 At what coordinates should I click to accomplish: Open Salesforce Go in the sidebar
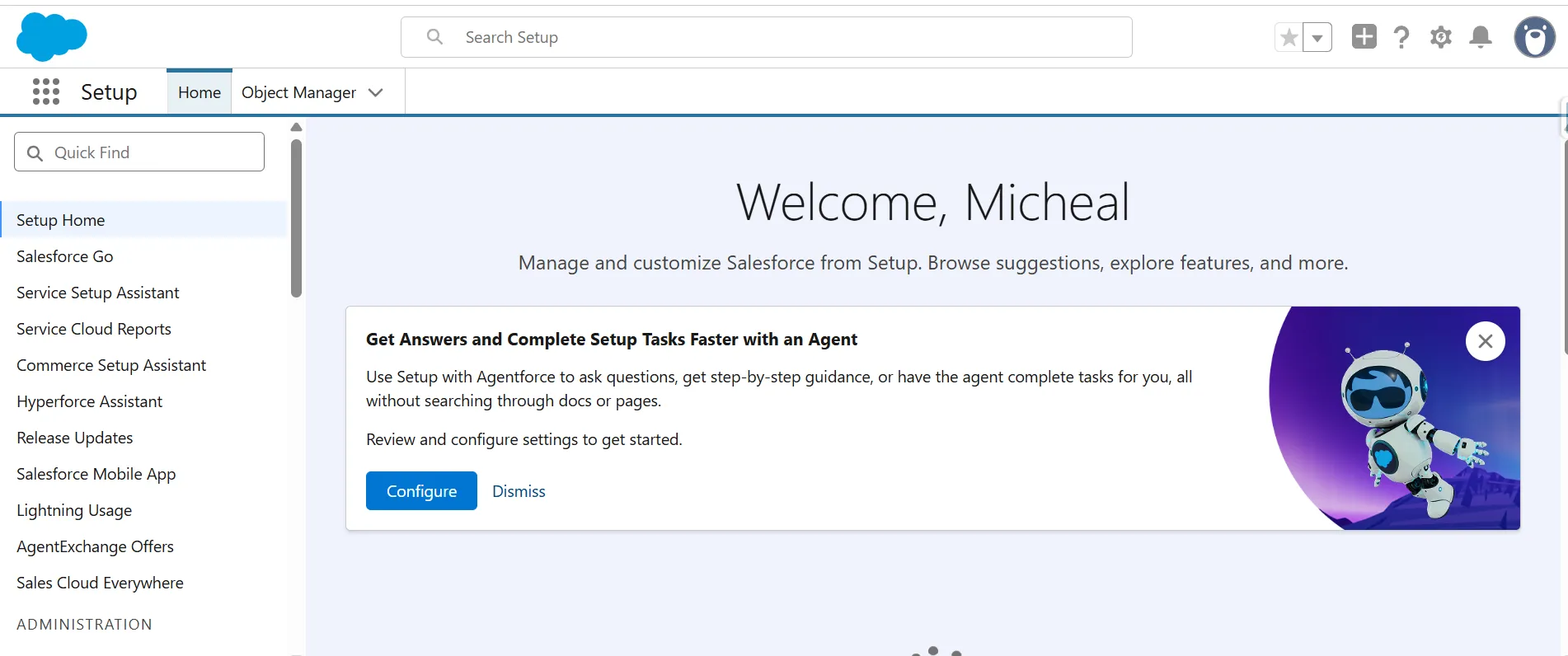(x=65, y=256)
